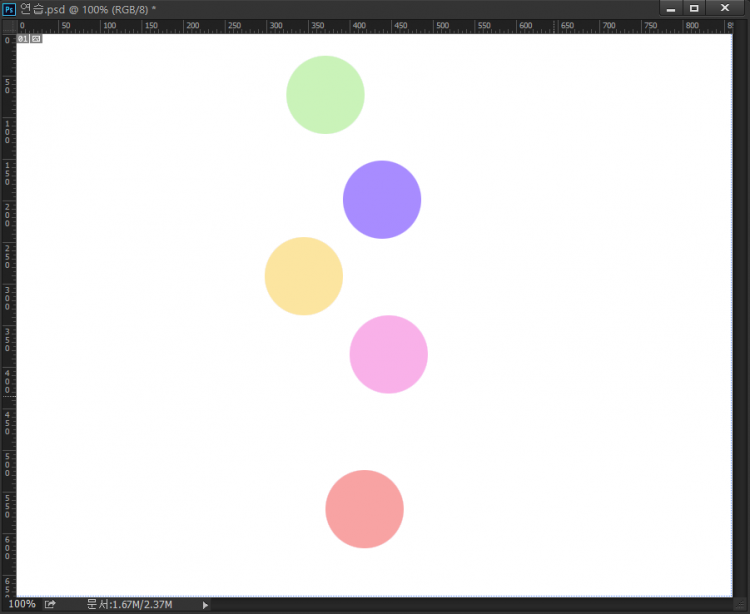Click the vertical ruler on left side
Image resolution: width=750 pixels, height=614 pixels.
[x=8, y=300]
